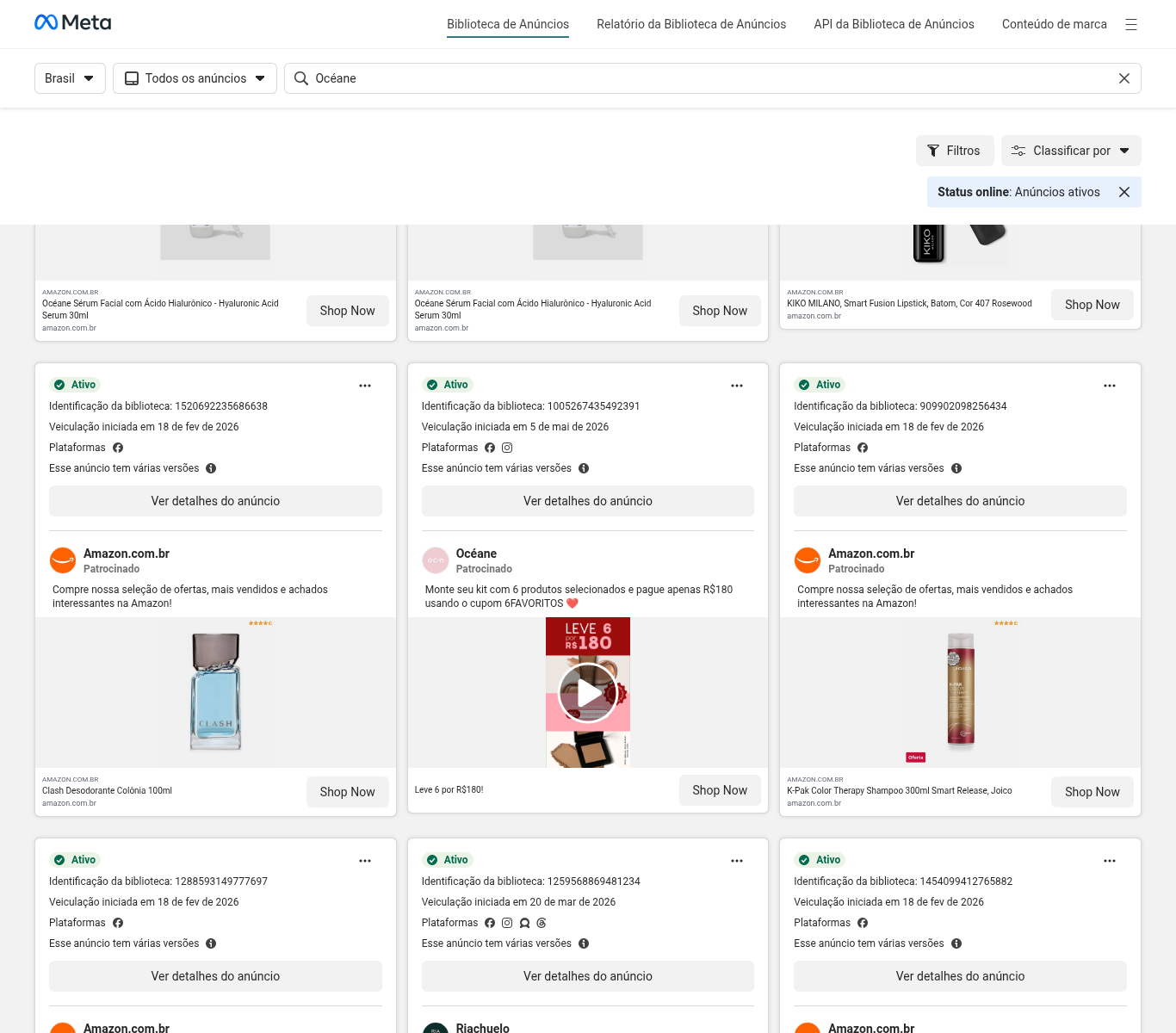1176x1033 pixels.
Task: Click the KIKO MILANO Smart Fusion Lipstick title
Action: (x=909, y=303)
